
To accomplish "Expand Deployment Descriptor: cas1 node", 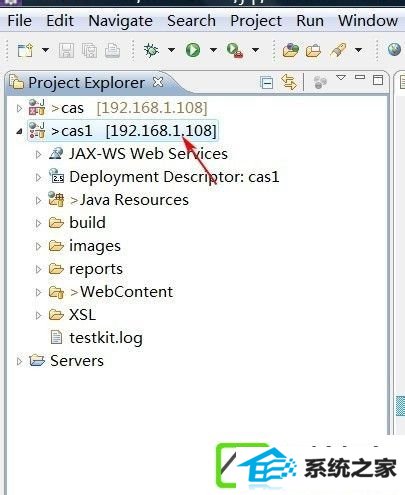I will [x=38, y=178].
